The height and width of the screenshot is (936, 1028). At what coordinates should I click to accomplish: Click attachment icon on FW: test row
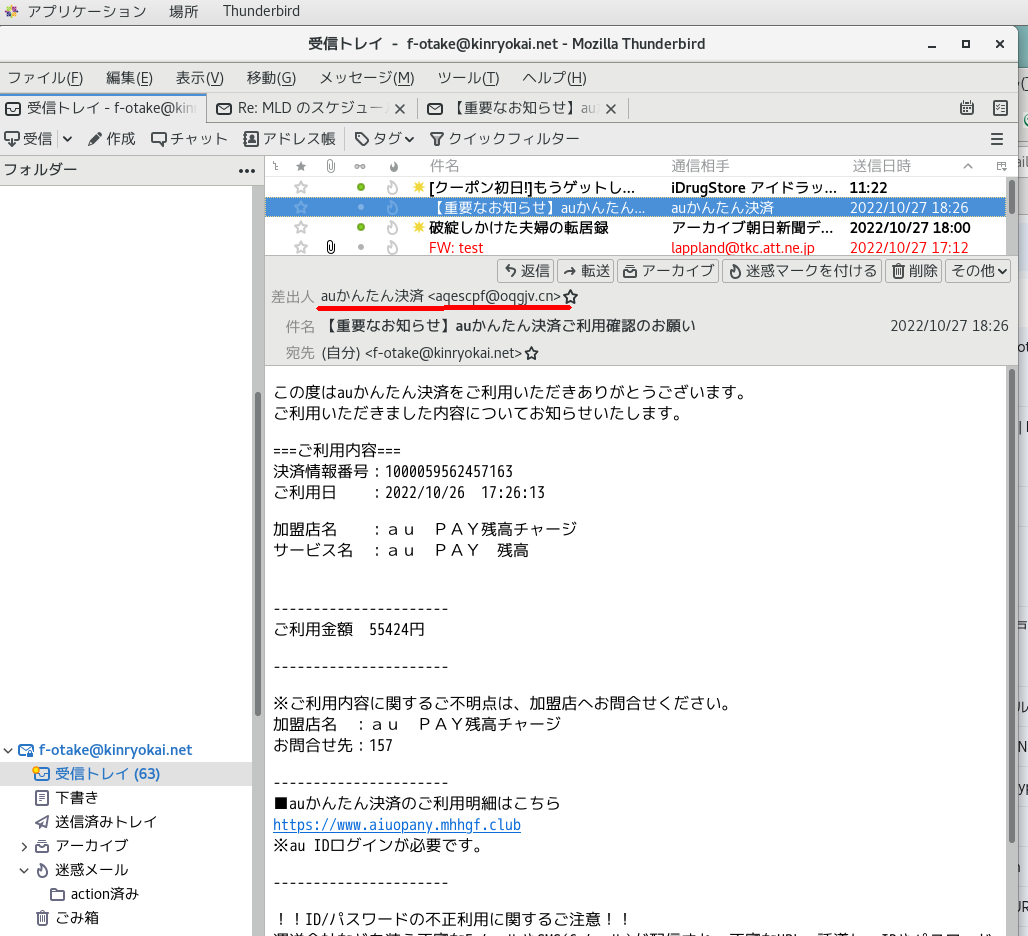click(x=330, y=247)
